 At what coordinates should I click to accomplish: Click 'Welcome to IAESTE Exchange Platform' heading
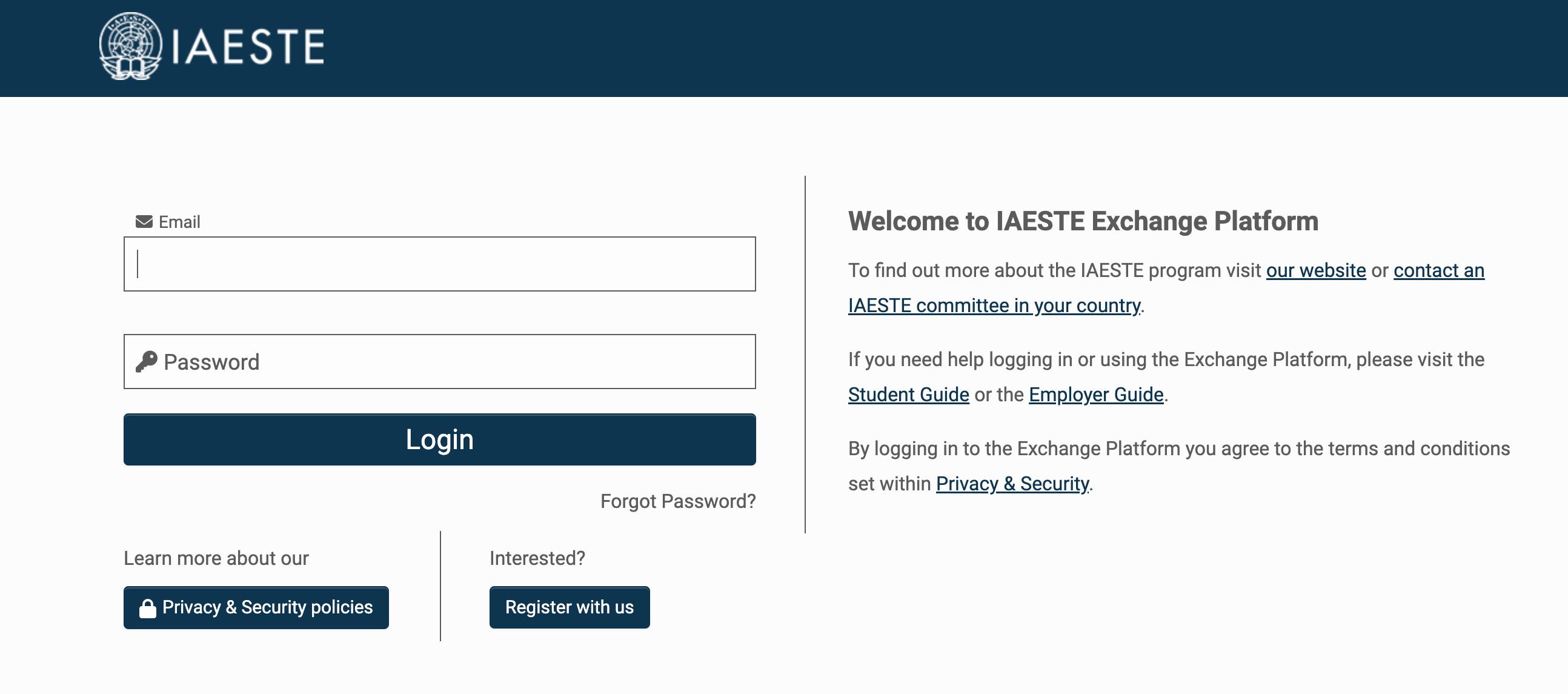(x=1083, y=221)
